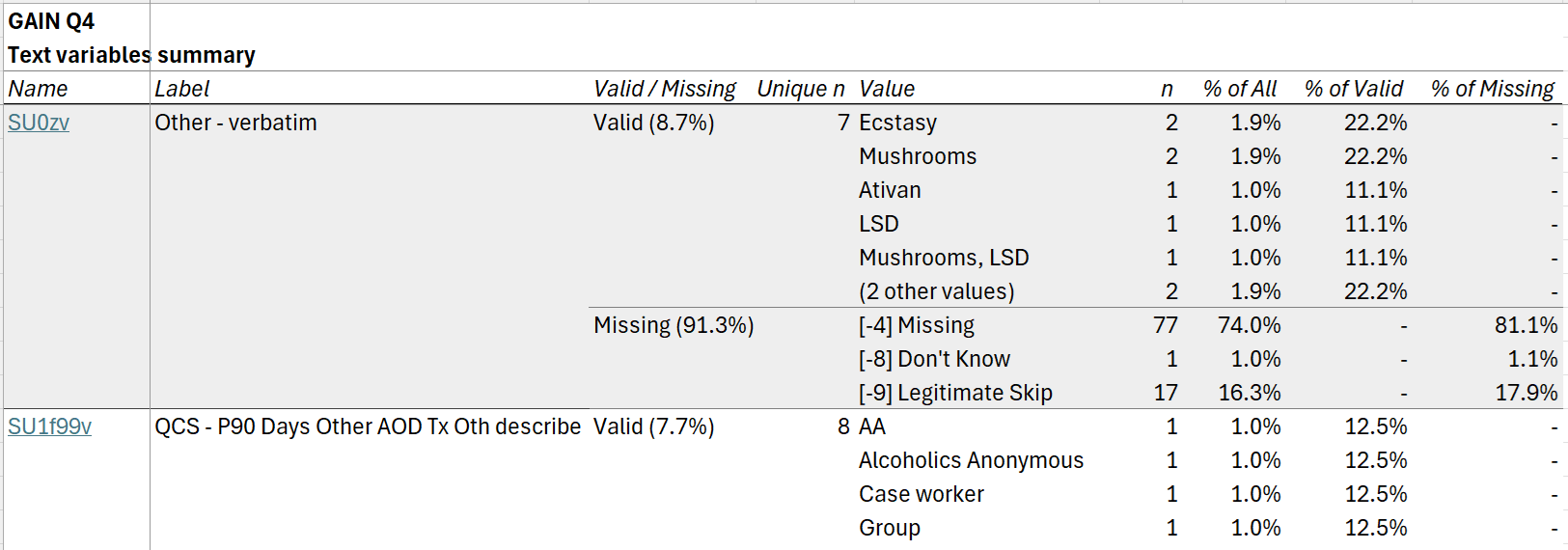Select the Alcoholics Anonymous value cell
The width and height of the screenshot is (1568, 550).
point(971,460)
